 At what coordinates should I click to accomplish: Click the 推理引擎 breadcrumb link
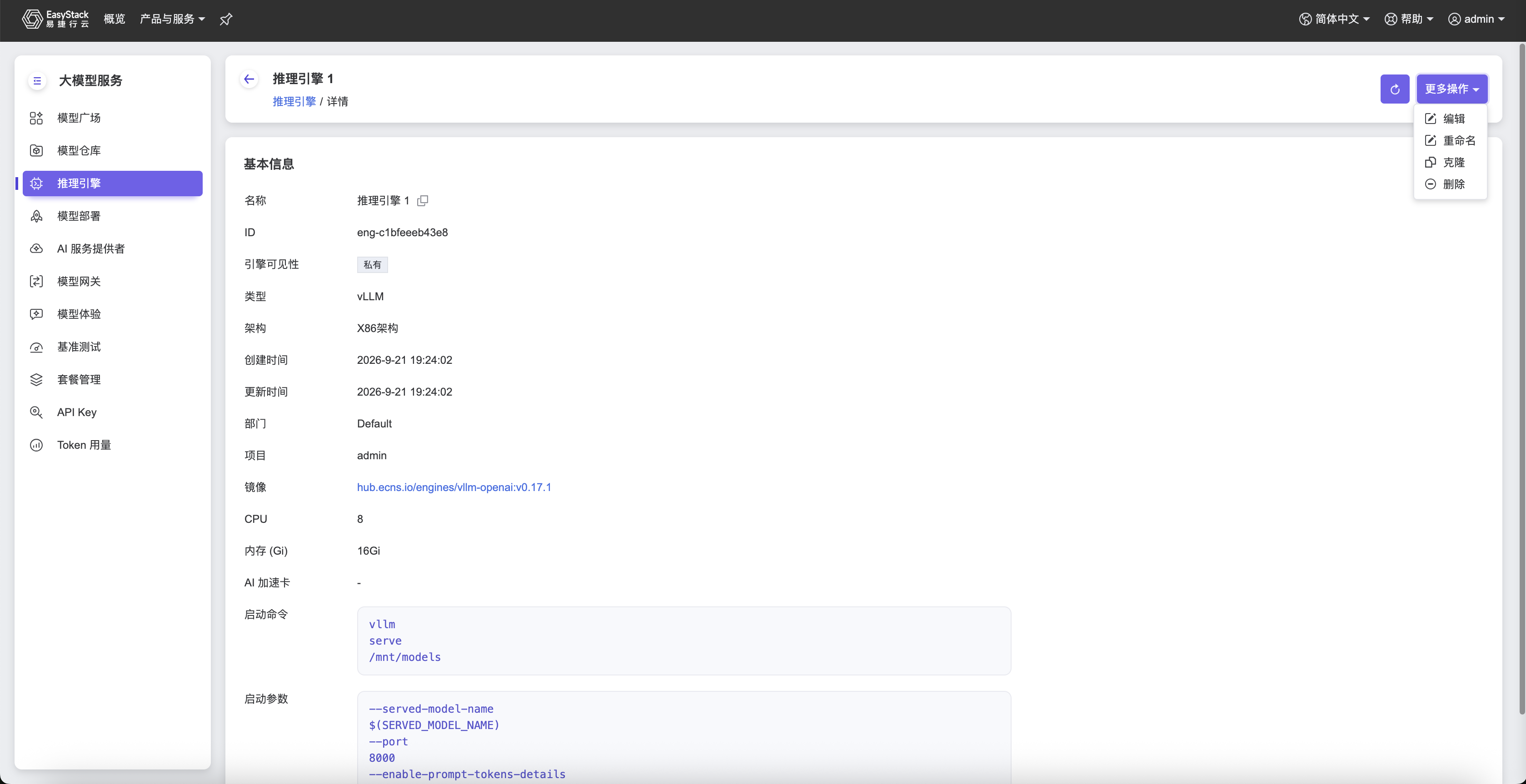pos(294,102)
